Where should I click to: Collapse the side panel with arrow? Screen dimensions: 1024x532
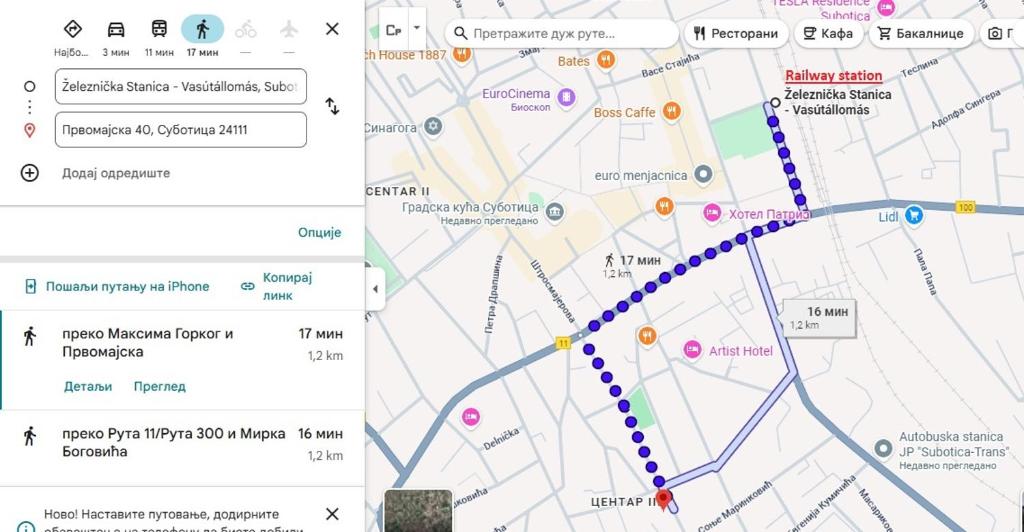[x=376, y=289]
